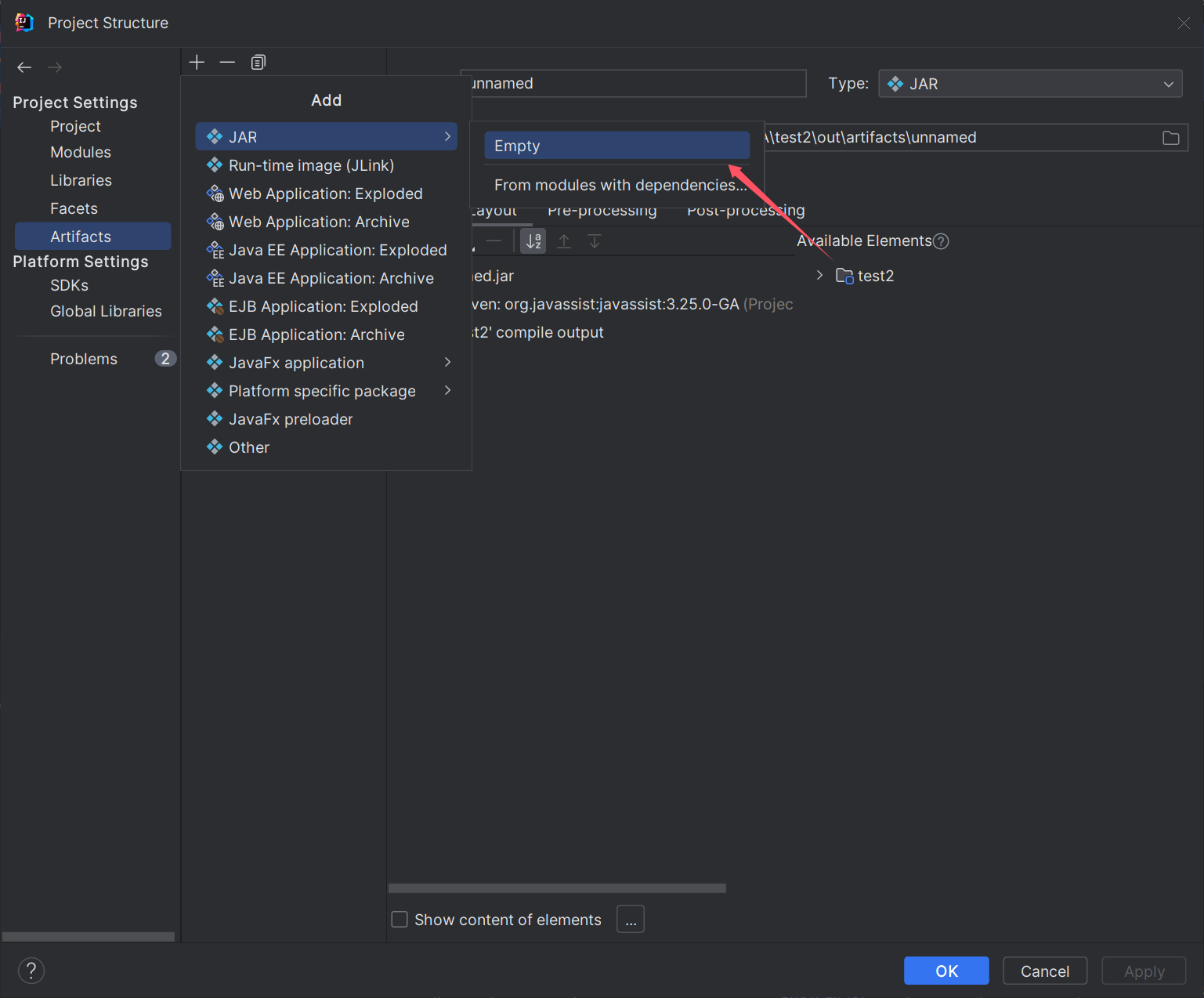Open Problems list

(84, 359)
